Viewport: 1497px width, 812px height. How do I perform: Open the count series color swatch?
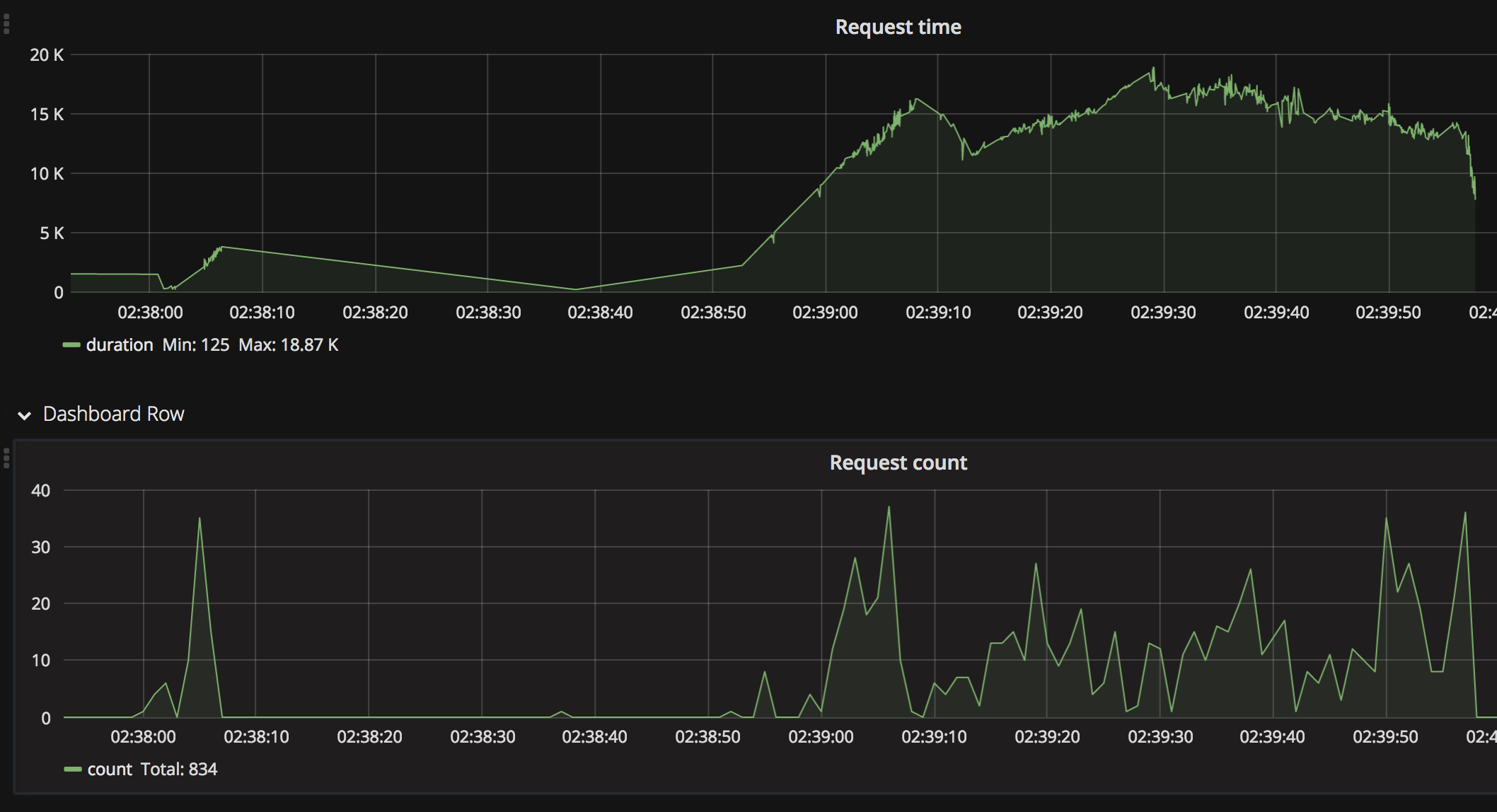coord(73,770)
